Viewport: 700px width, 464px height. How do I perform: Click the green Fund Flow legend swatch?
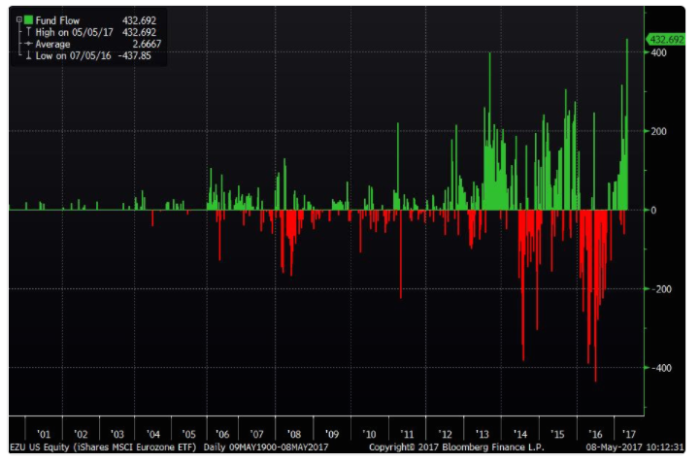tap(29, 20)
